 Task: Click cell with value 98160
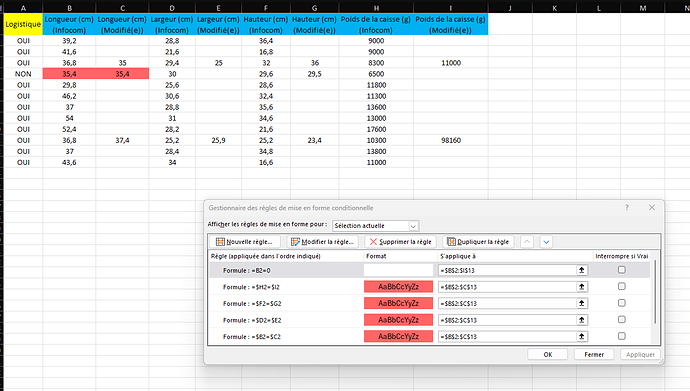[451, 140]
